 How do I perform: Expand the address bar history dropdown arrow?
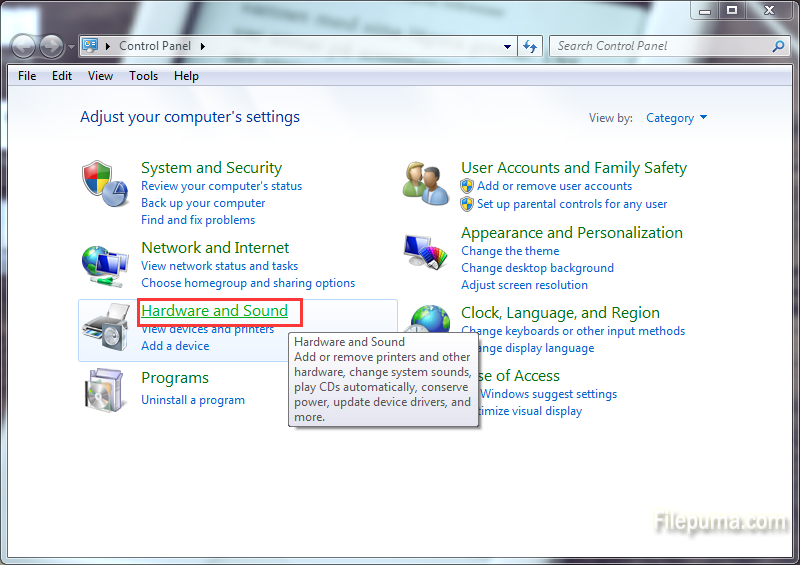pos(509,46)
